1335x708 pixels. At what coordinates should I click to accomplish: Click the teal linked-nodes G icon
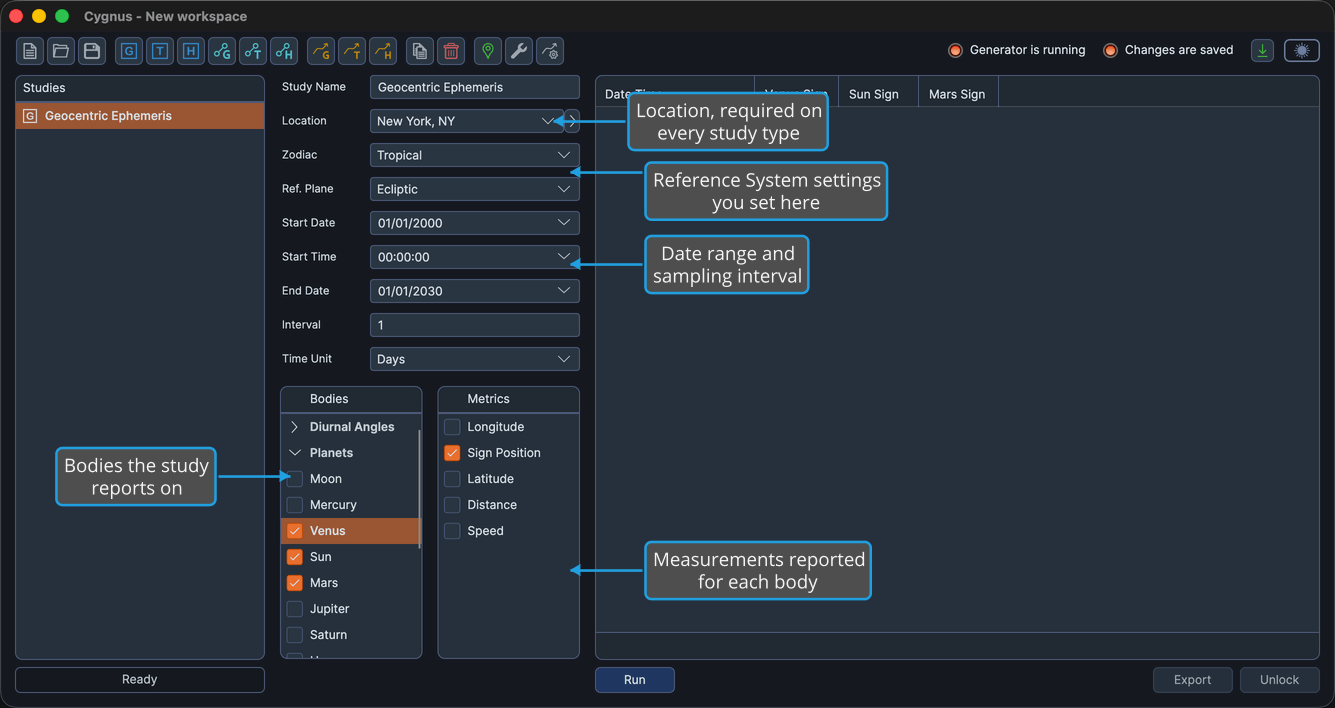point(222,51)
